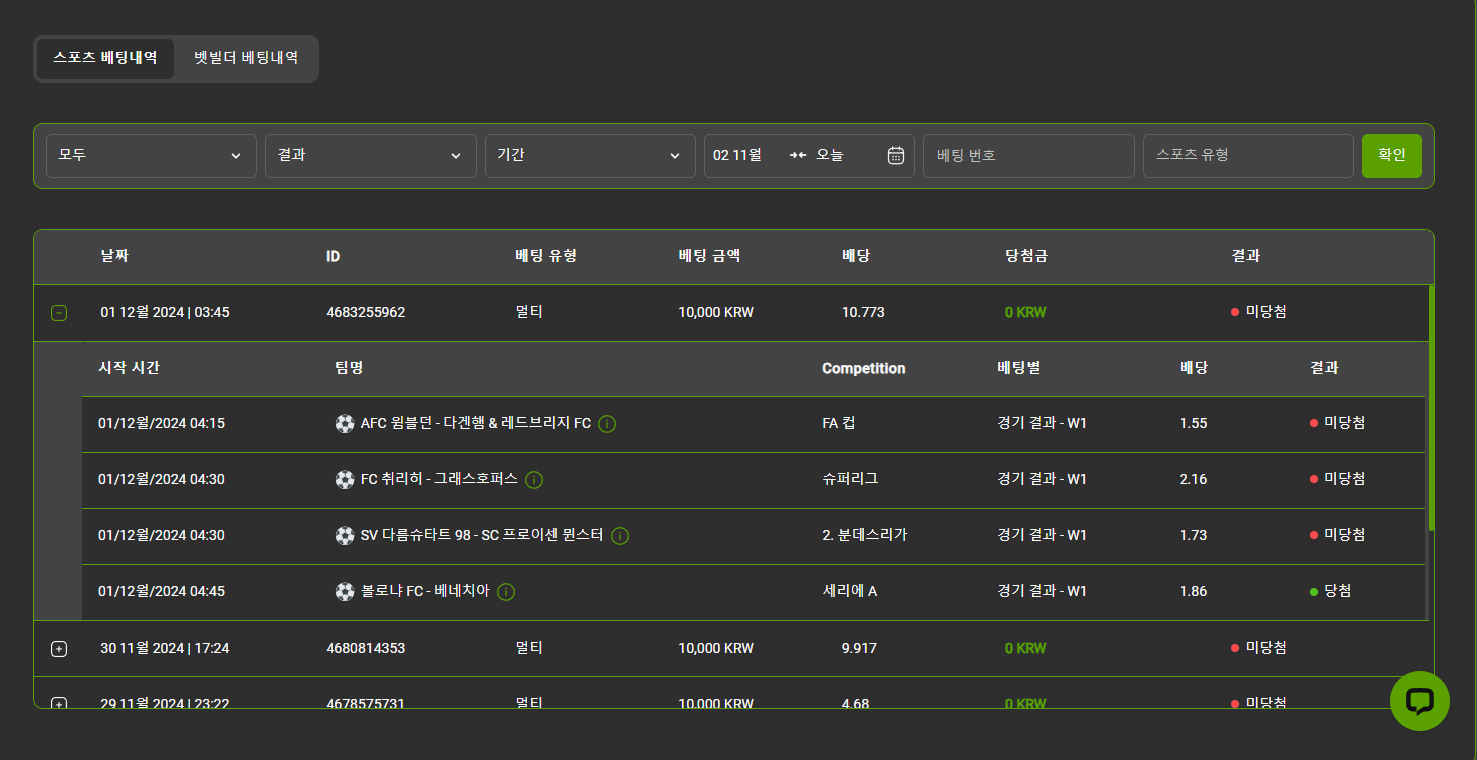Viewport: 1477px width, 760px height.
Task: Show info for 볼로냐 FC - 베네치아 match
Action: [506, 592]
